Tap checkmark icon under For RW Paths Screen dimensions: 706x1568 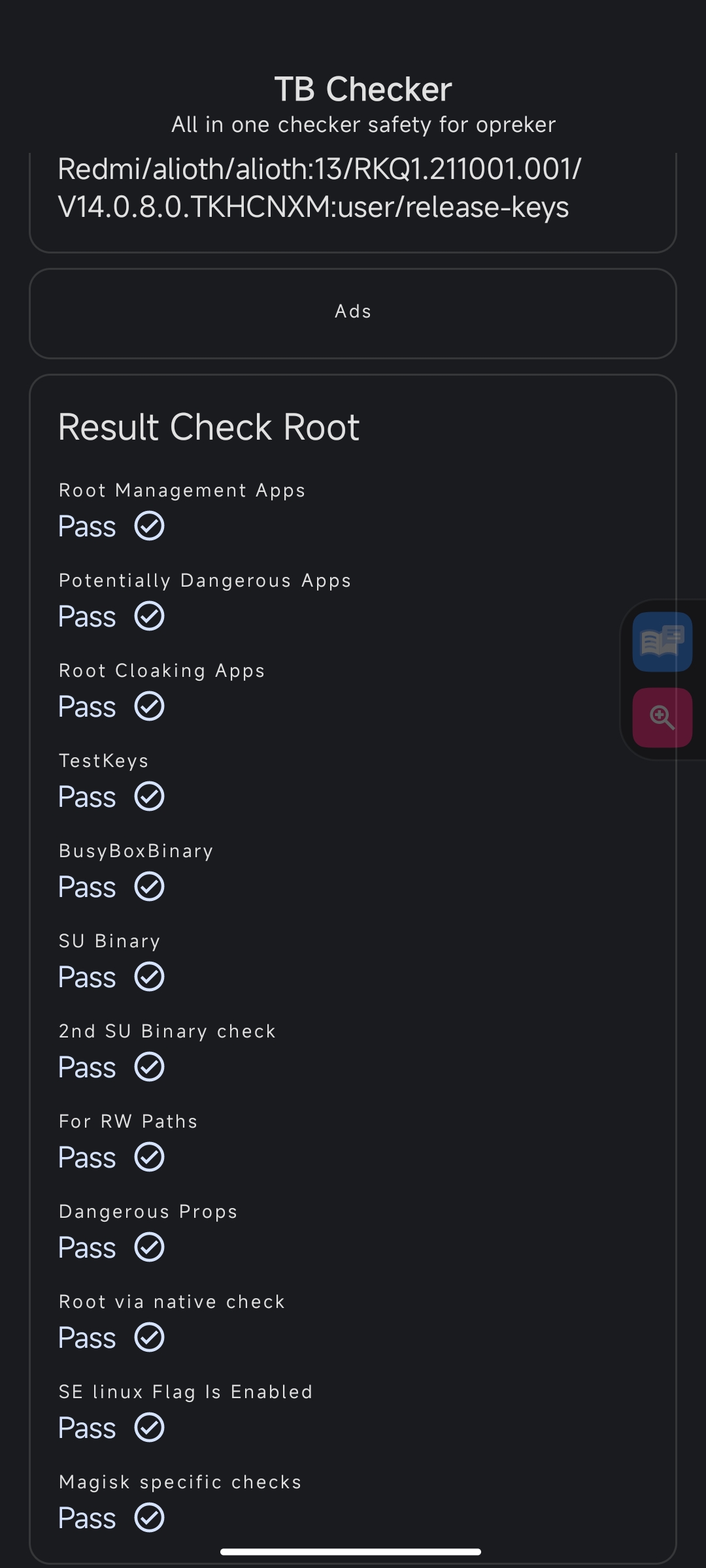(150, 1157)
